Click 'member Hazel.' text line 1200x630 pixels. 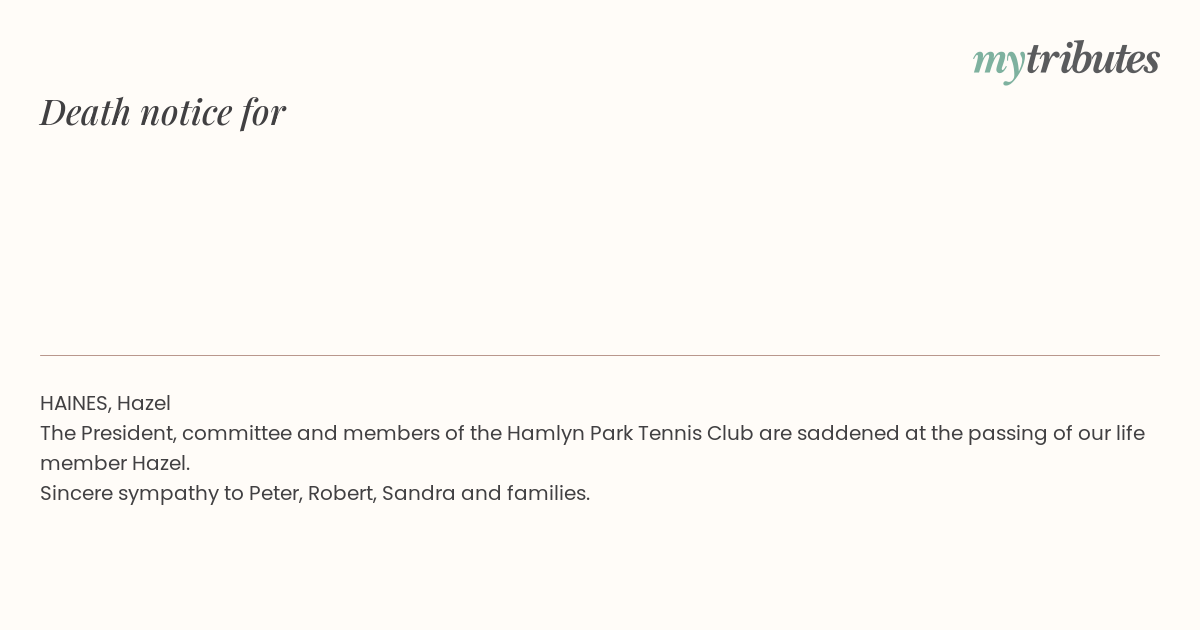pyautogui.click(x=115, y=463)
